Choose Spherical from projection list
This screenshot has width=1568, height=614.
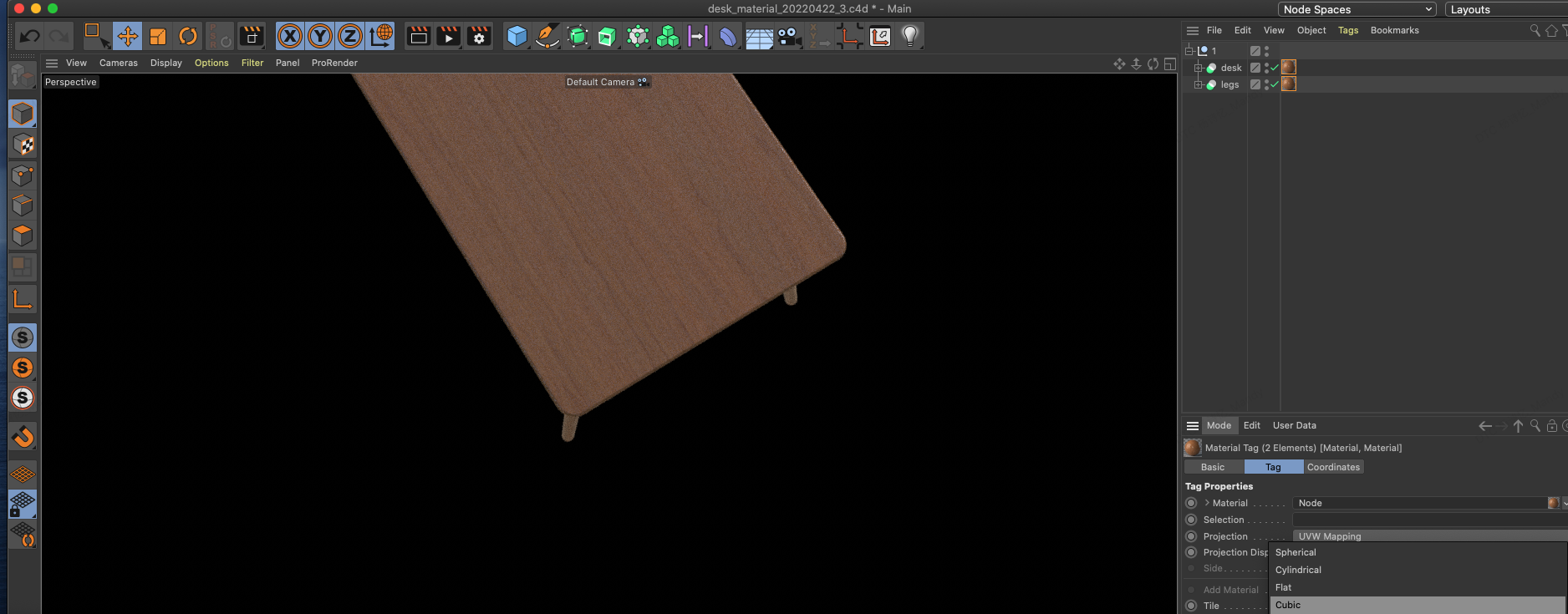pyautogui.click(x=1418, y=552)
